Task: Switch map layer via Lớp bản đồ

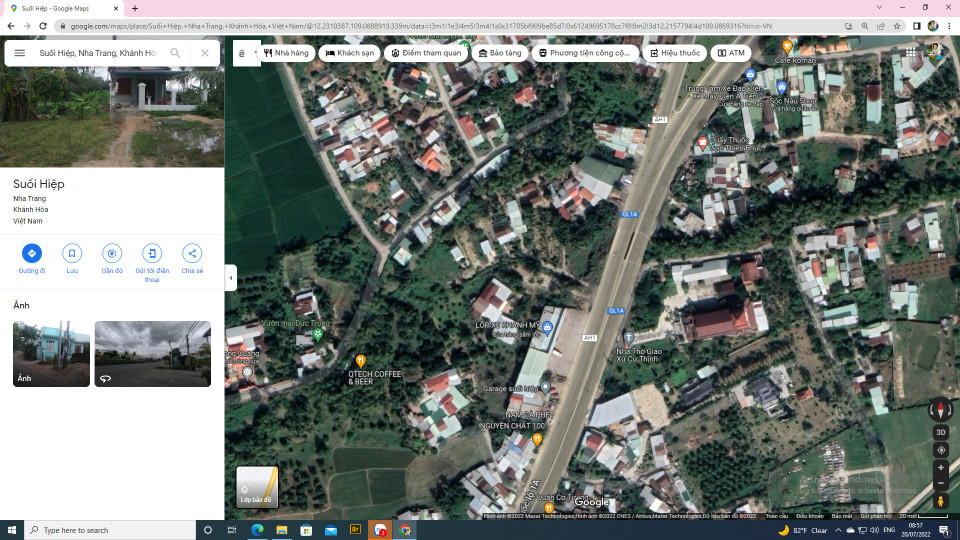Action: [x=257, y=487]
